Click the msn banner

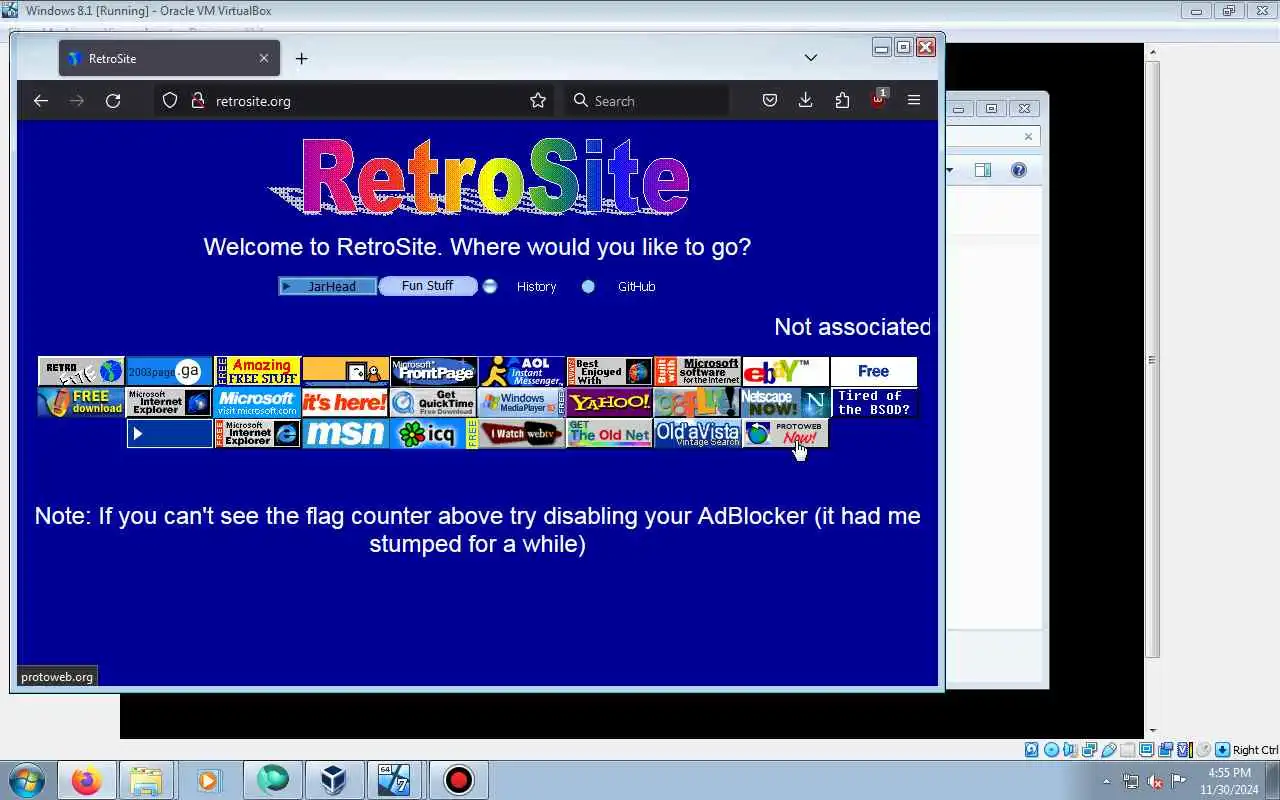[x=345, y=433]
